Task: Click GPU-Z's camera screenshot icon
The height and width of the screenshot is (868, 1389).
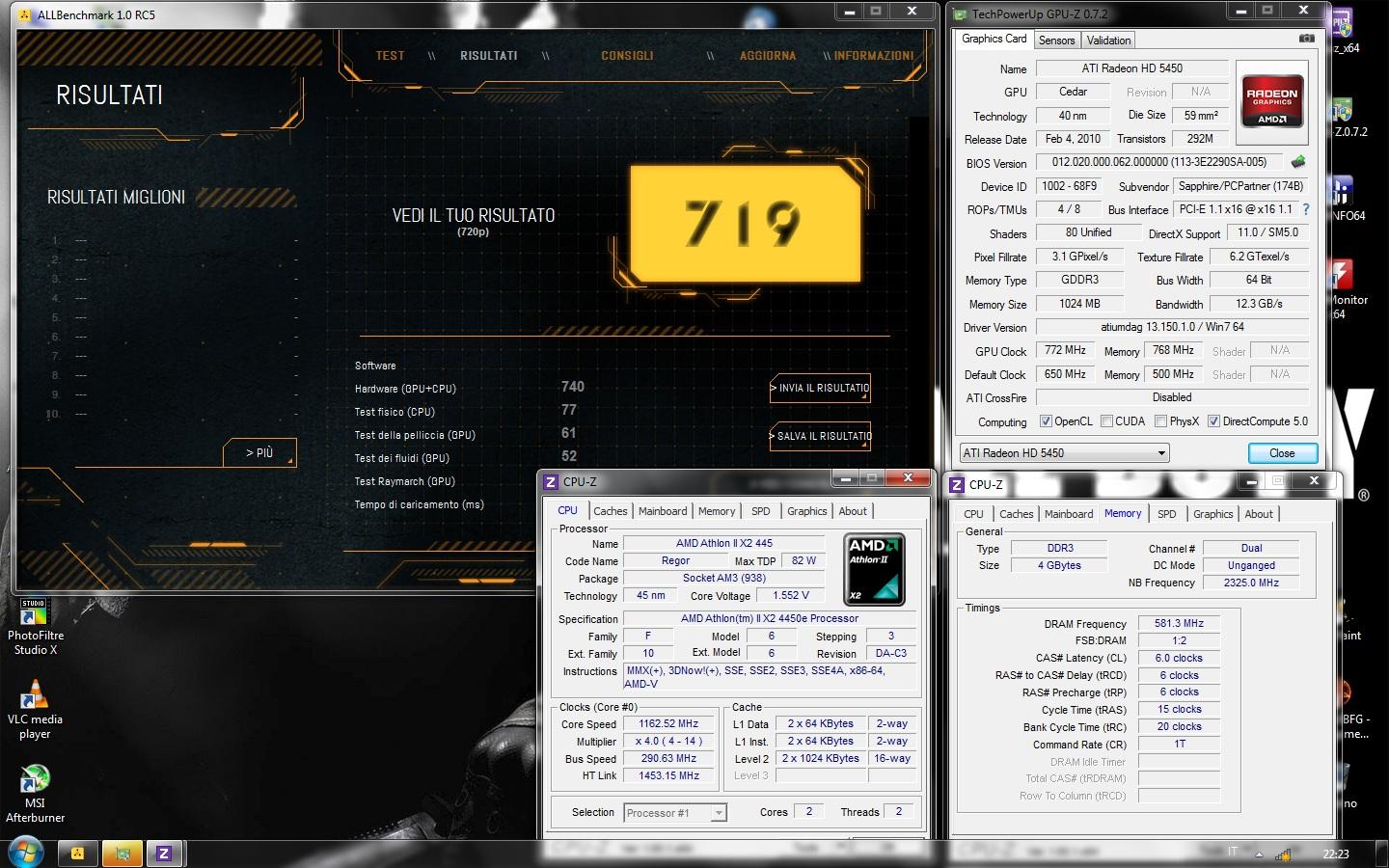Action: click(1306, 39)
